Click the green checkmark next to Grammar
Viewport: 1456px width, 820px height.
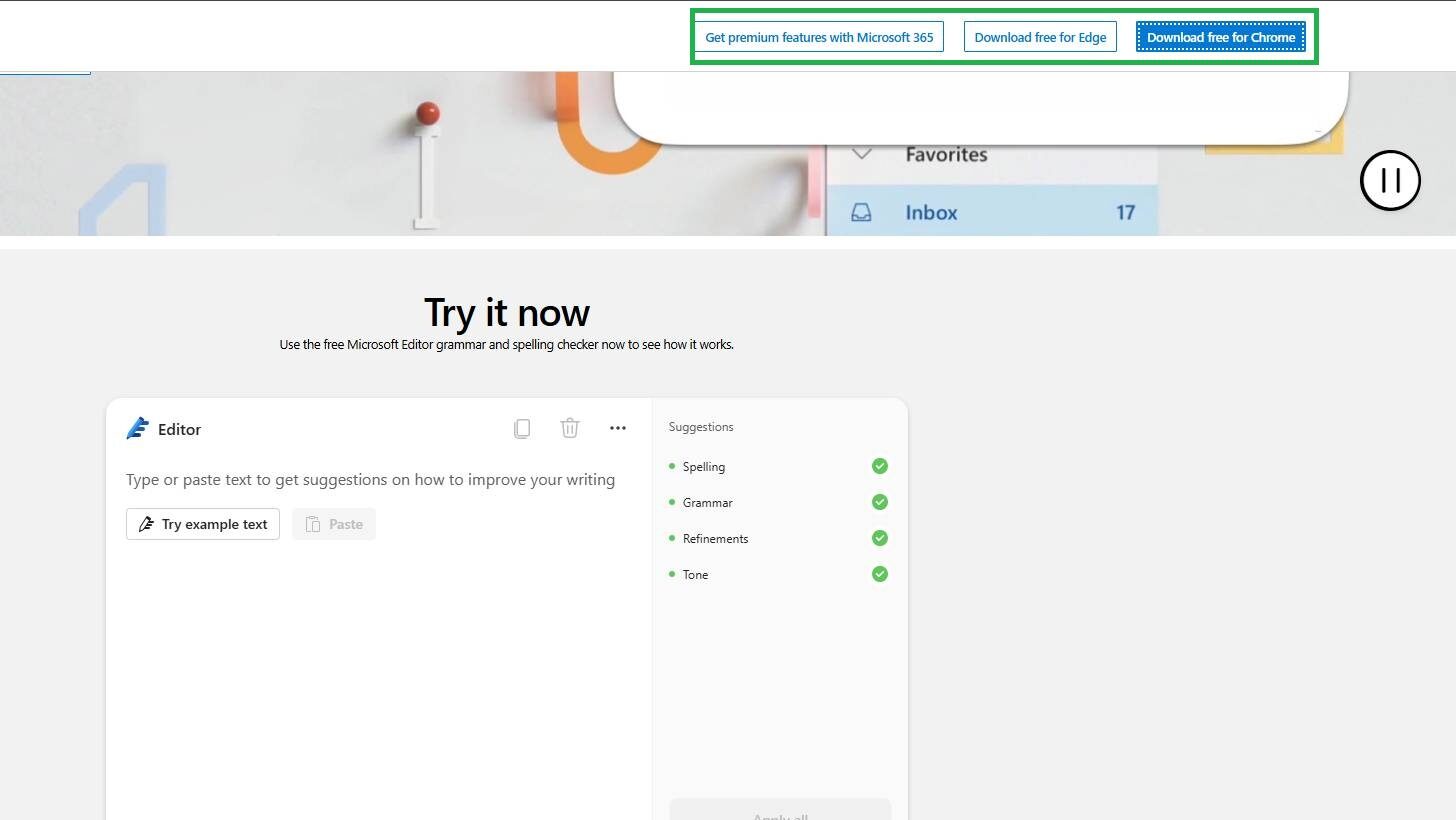pos(879,502)
